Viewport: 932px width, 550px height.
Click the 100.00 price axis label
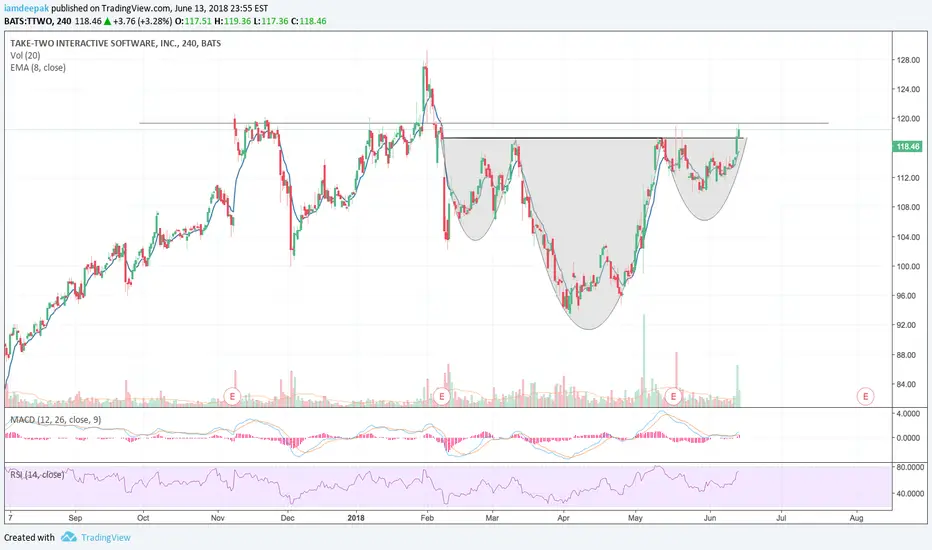(908, 266)
